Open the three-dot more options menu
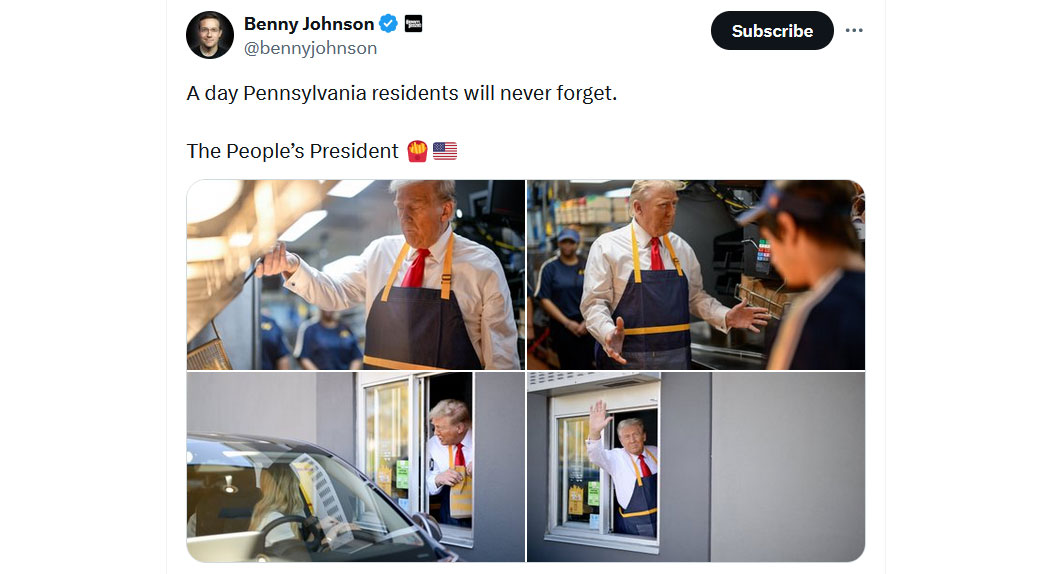The height and width of the screenshot is (574, 1050). pos(854,30)
